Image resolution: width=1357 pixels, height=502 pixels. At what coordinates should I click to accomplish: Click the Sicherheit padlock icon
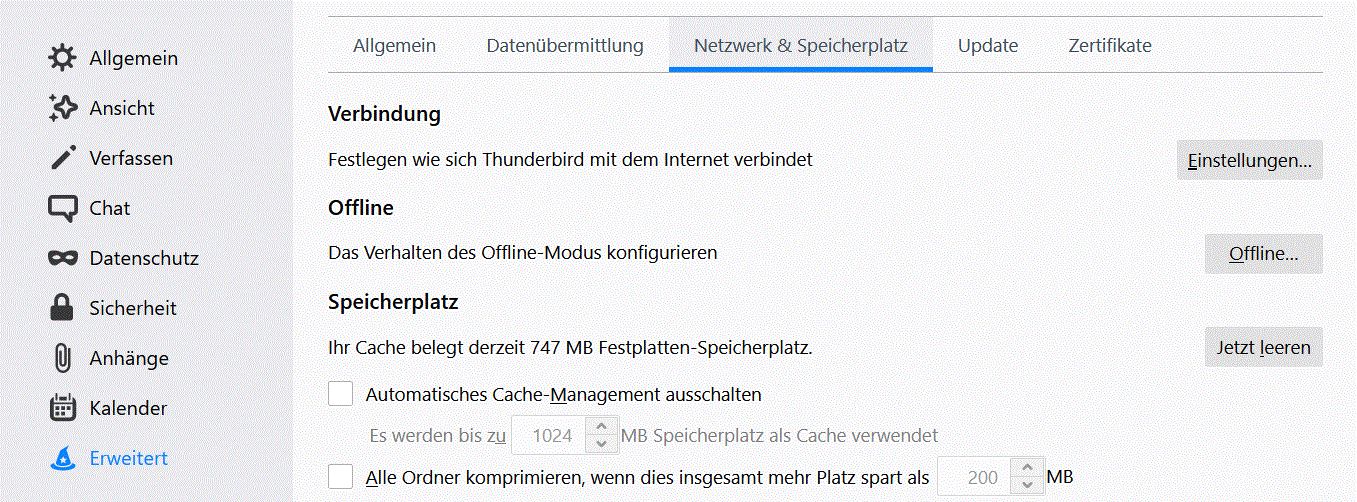(x=62, y=308)
